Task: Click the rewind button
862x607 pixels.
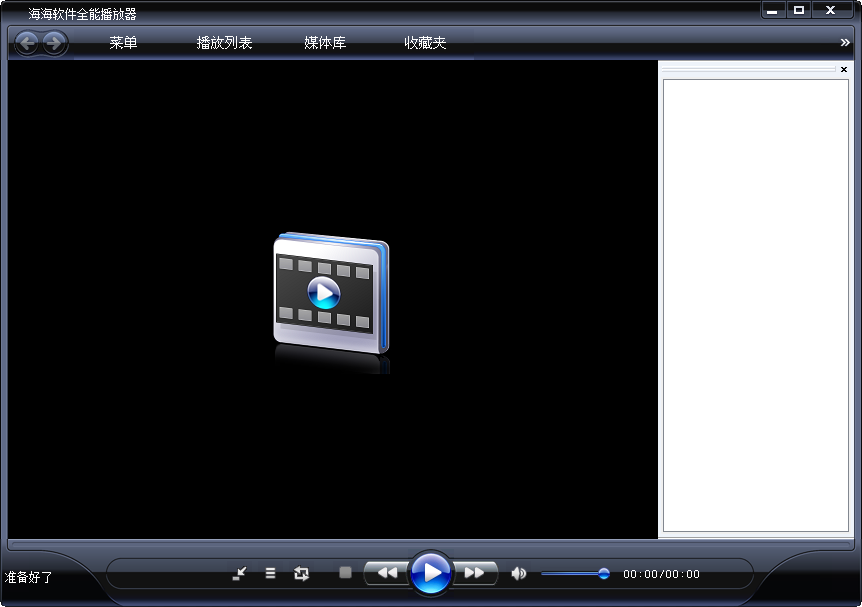Action: pos(387,573)
